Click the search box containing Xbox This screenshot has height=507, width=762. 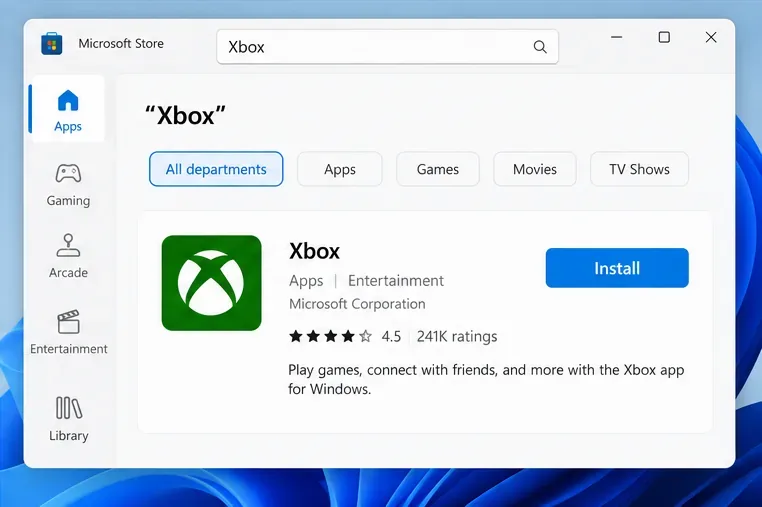coord(387,47)
